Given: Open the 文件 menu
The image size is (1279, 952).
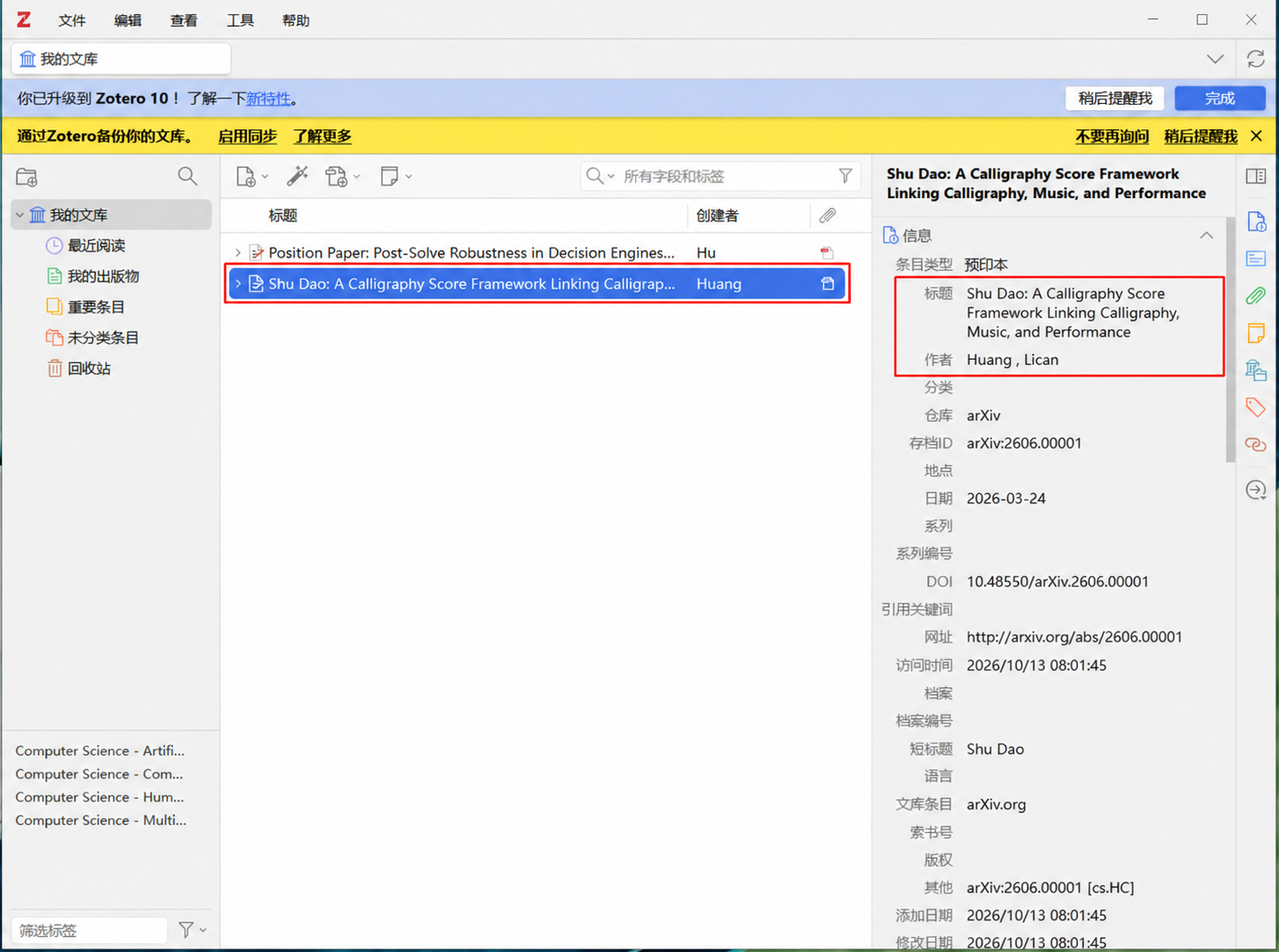Looking at the screenshot, I should click(x=72, y=20).
